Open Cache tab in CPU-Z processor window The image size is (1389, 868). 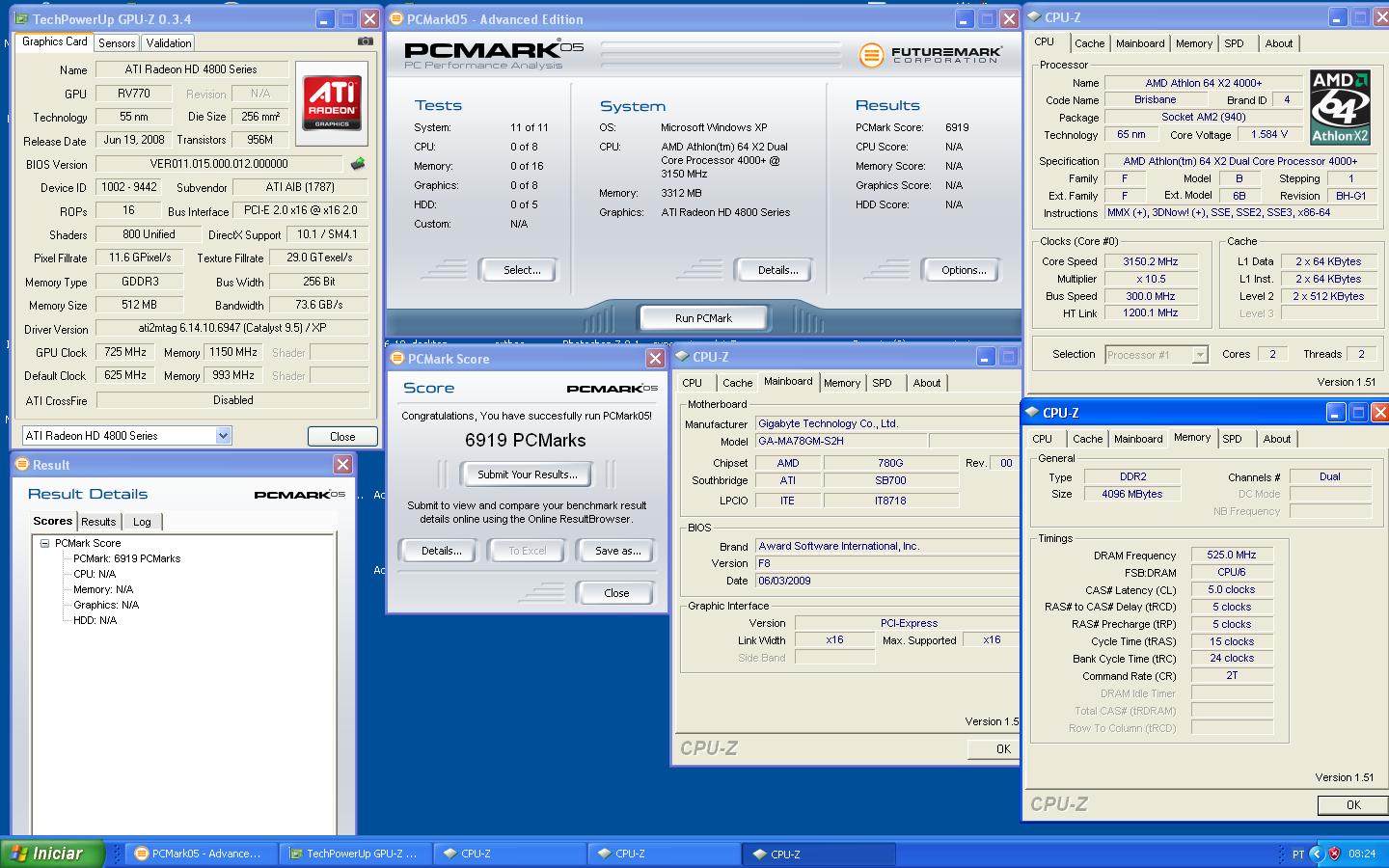click(x=1089, y=43)
